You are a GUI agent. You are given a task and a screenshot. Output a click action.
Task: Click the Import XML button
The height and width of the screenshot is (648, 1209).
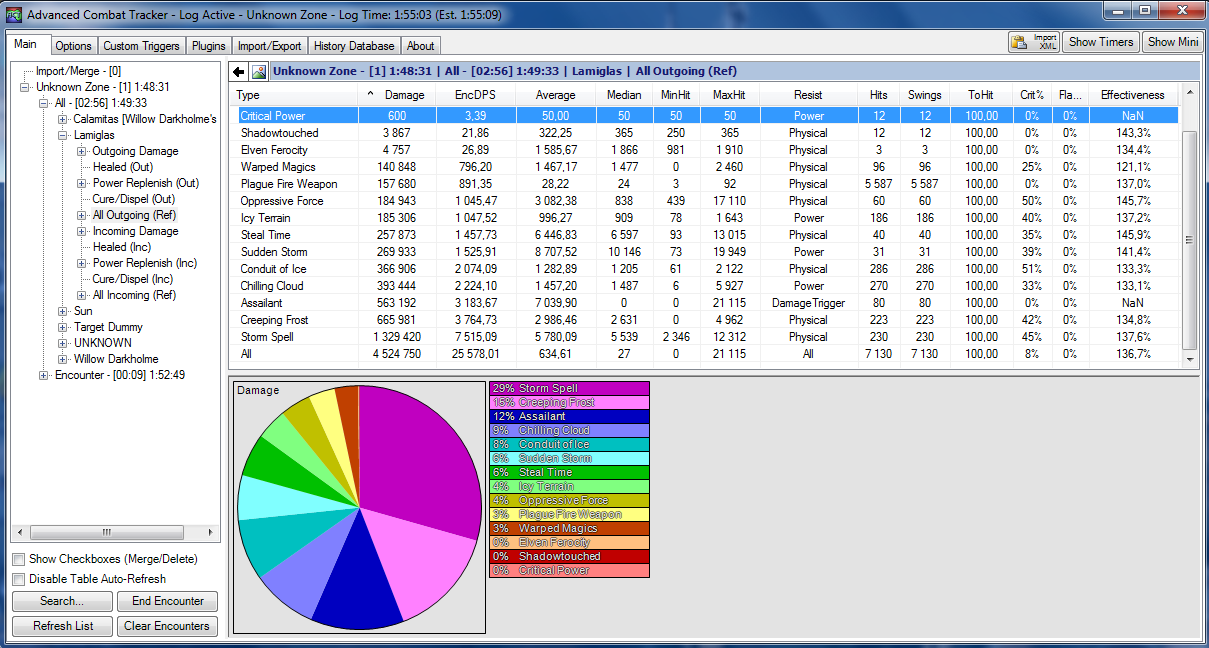(1034, 42)
